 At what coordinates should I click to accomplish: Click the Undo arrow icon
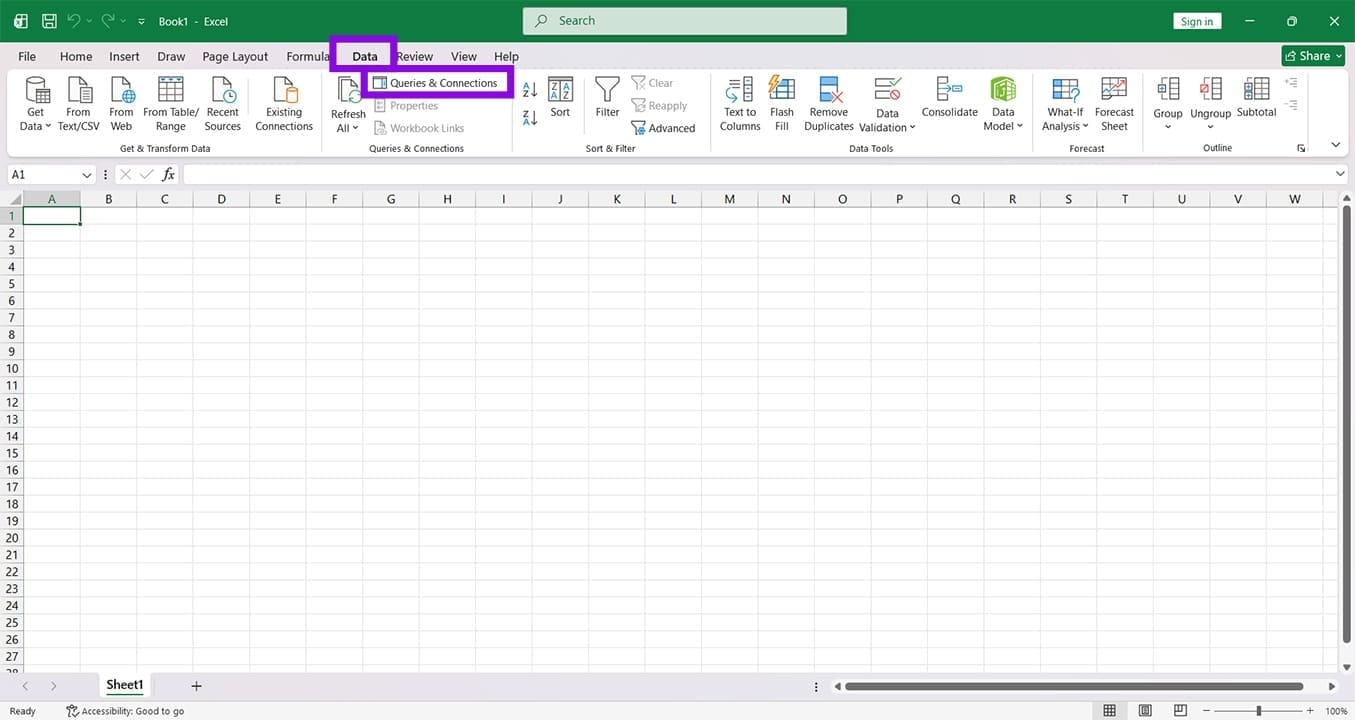pos(74,21)
